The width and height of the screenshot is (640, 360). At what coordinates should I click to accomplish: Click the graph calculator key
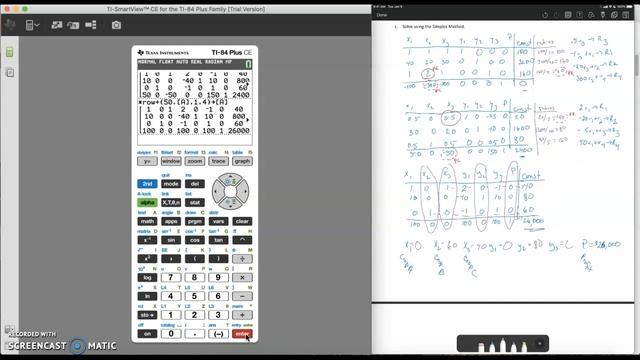(x=242, y=161)
